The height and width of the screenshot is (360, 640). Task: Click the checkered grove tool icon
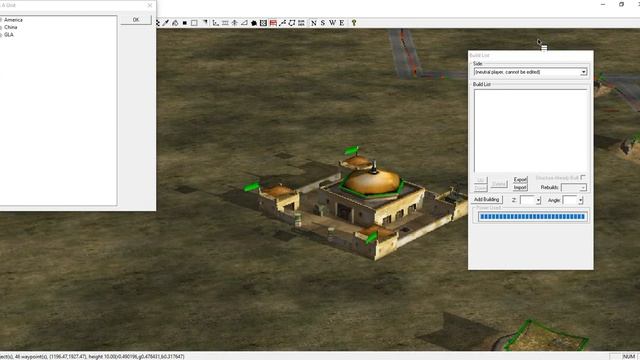263,23
